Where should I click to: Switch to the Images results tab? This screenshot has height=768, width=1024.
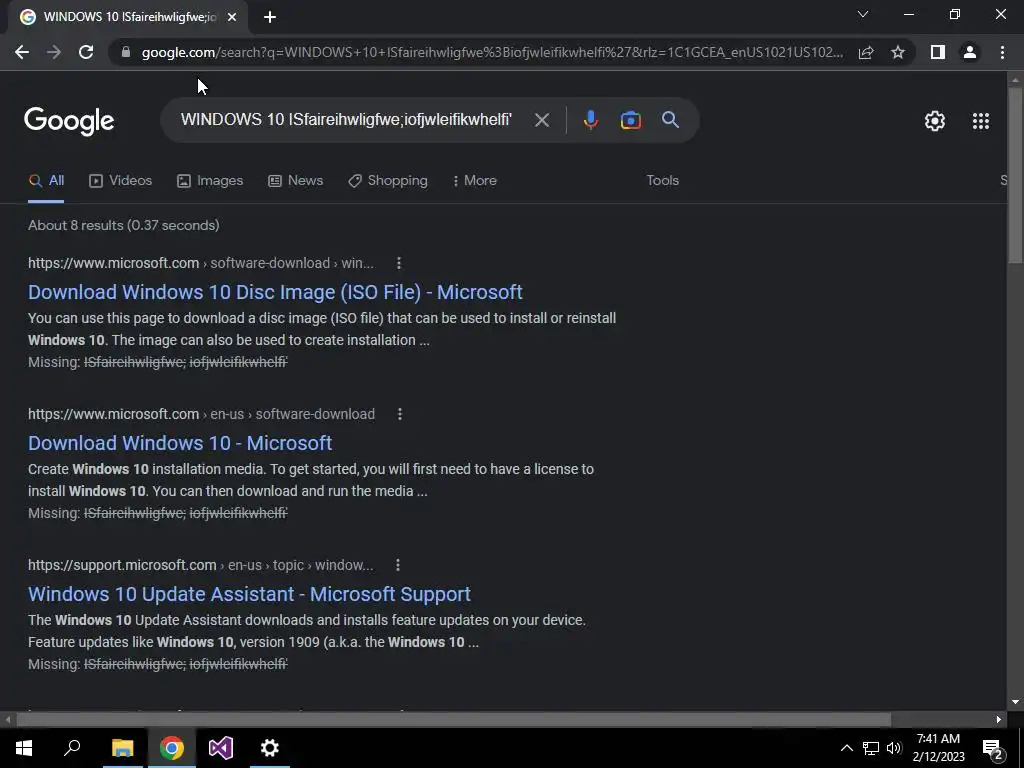210,181
